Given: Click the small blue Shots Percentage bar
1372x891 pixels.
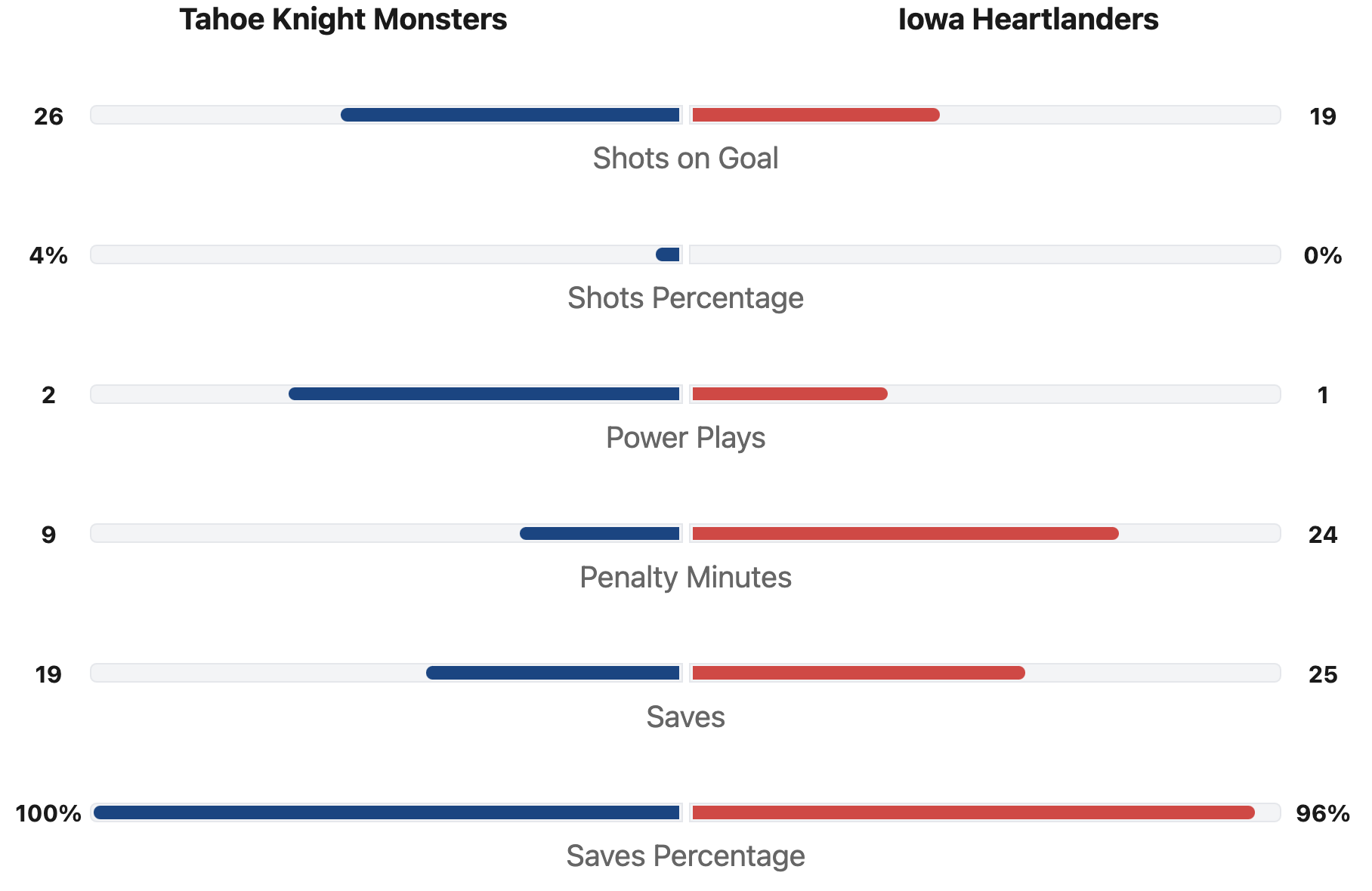Looking at the screenshot, I should pos(668,254).
